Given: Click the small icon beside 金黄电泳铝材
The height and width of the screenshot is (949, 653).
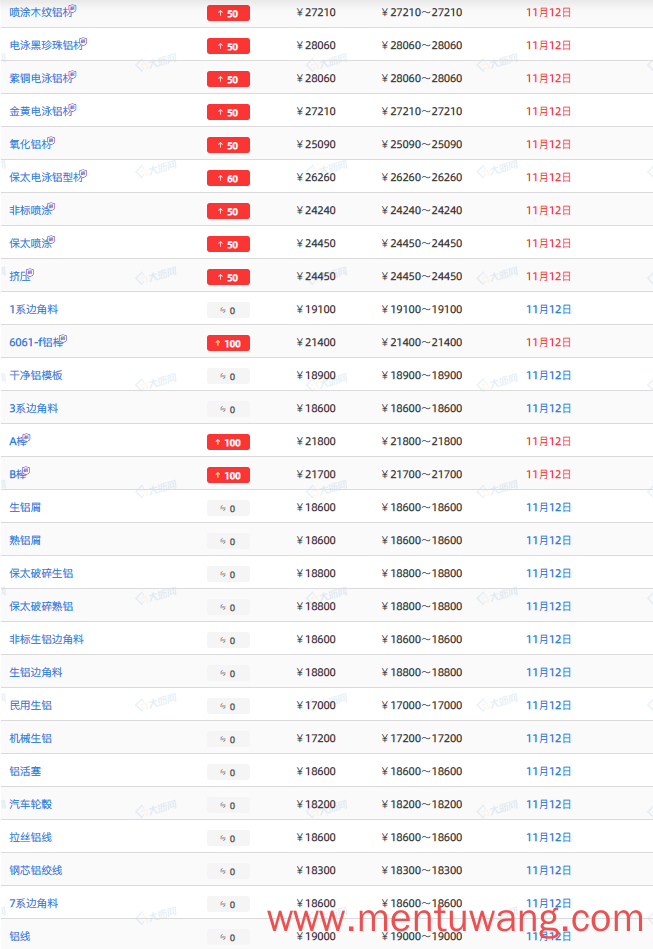Looking at the screenshot, I should pos(73,107).
